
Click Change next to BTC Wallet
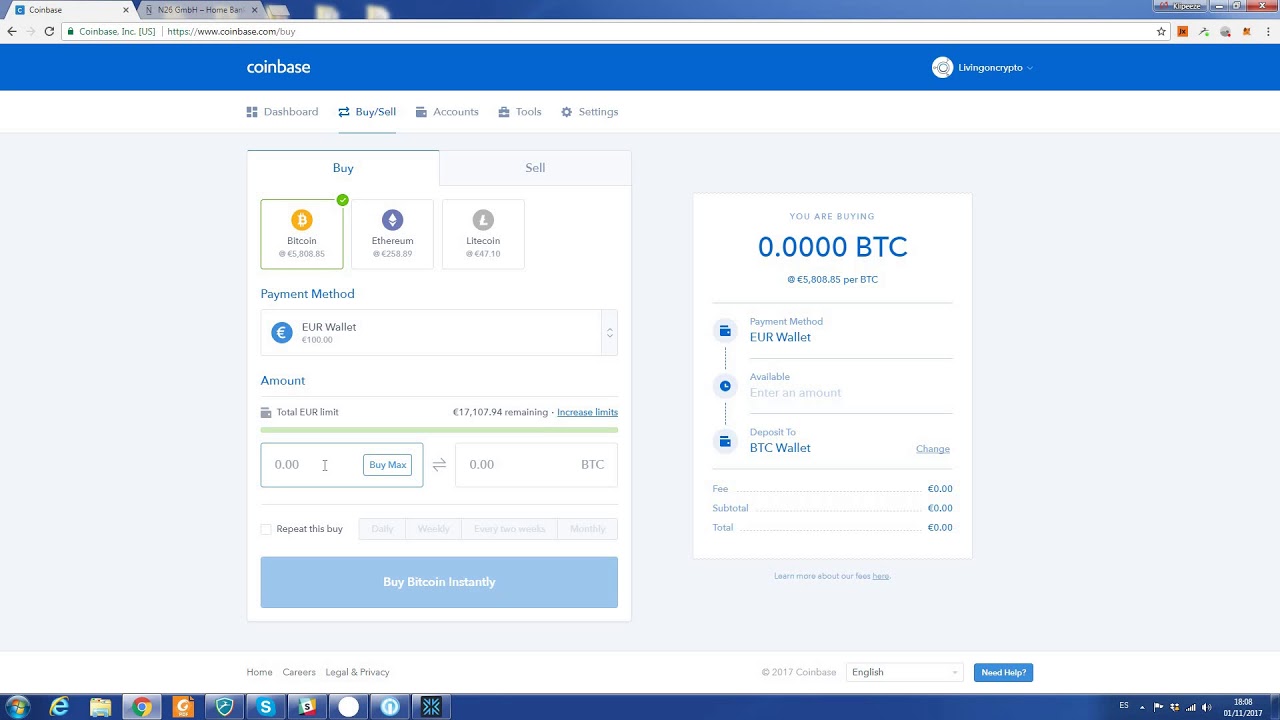[x=933, y=449]
